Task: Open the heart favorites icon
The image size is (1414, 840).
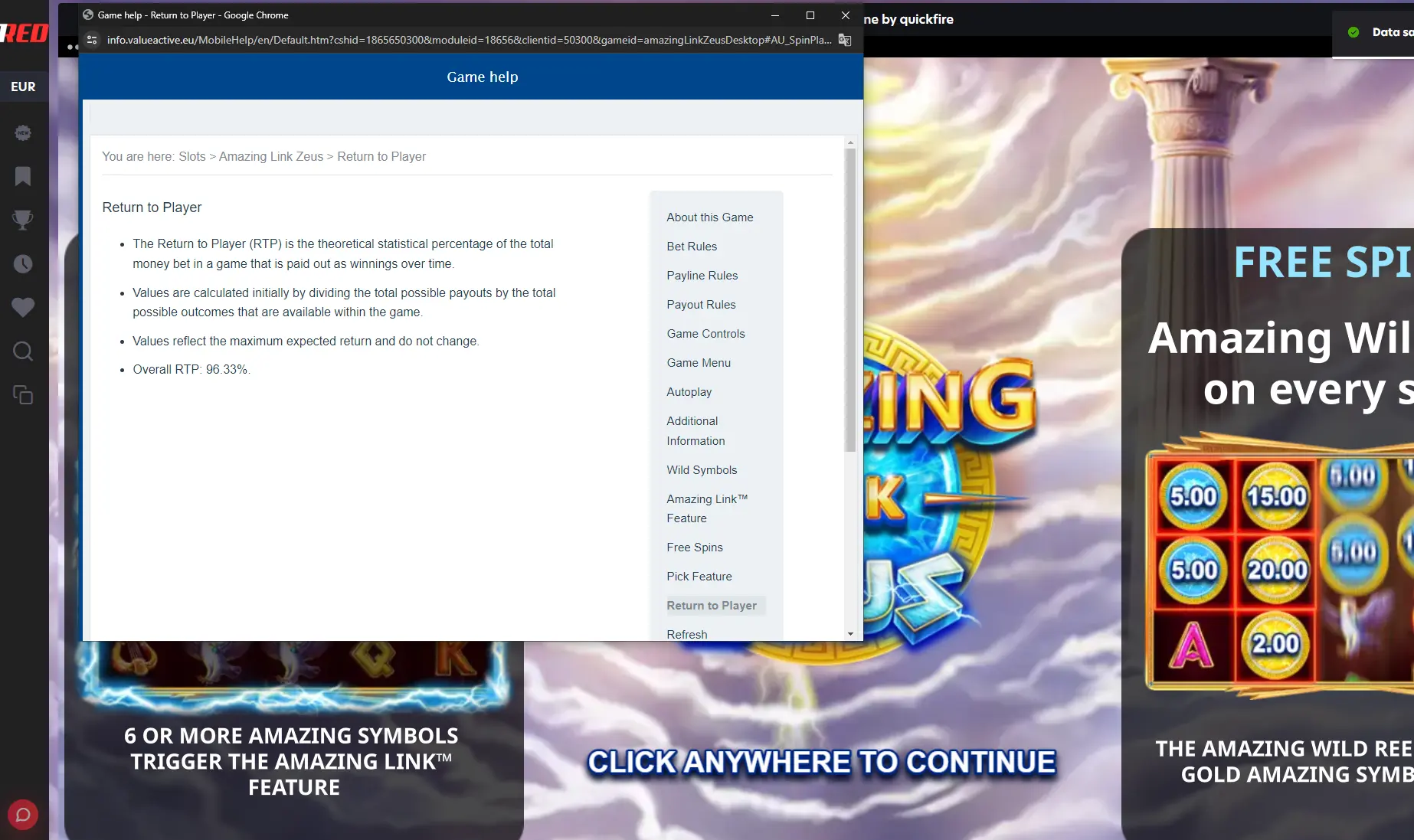Action: coord(23,308)
